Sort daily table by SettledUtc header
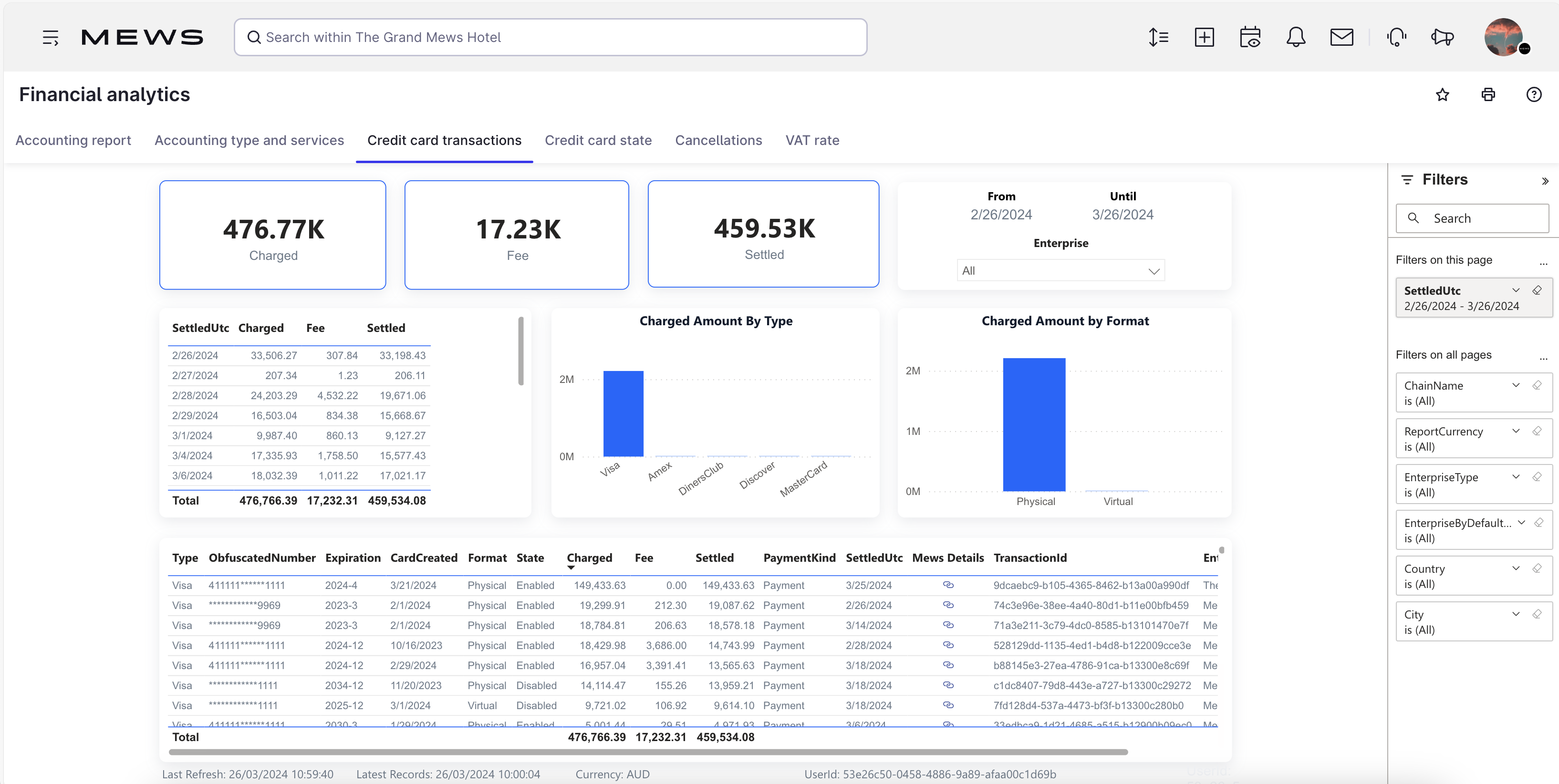Viewport: 1559px width, 784px height. coord(200,328)
